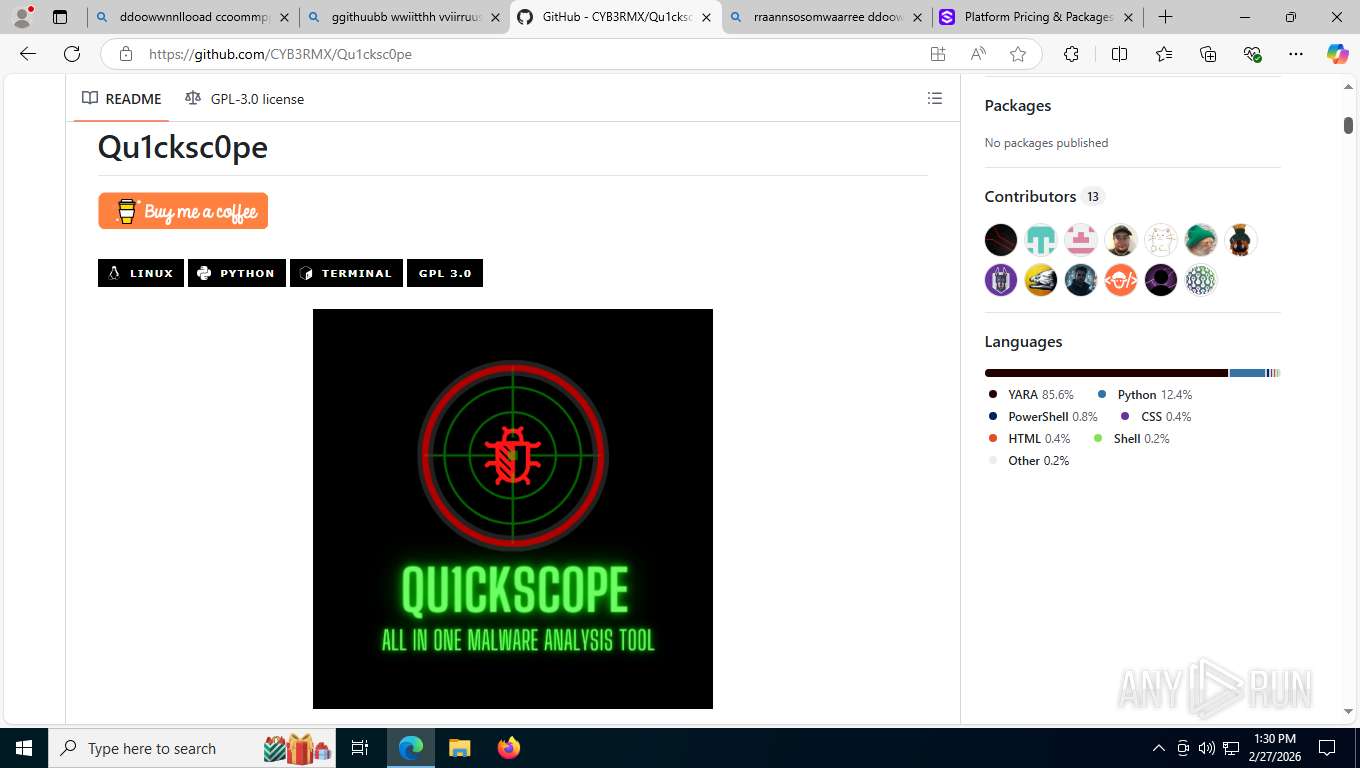Open Settings and more ellipsis menu
Screen dimensions: 1360x768
pos(1296,54)
